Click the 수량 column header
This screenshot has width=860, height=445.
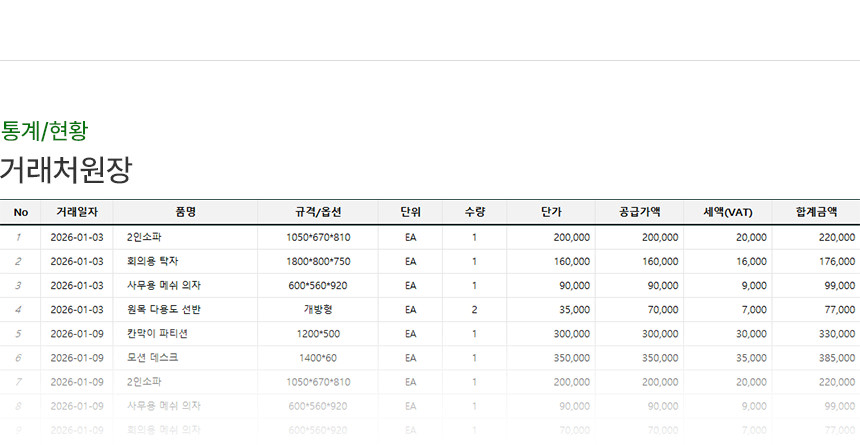(474, 212)
